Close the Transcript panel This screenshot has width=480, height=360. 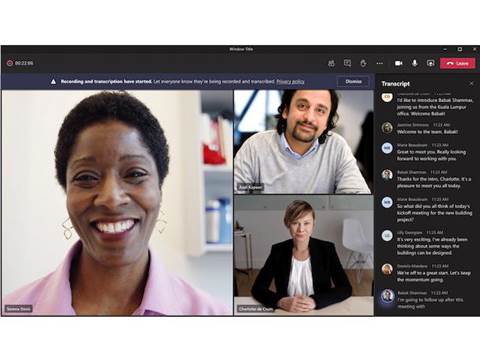point(471,84)
